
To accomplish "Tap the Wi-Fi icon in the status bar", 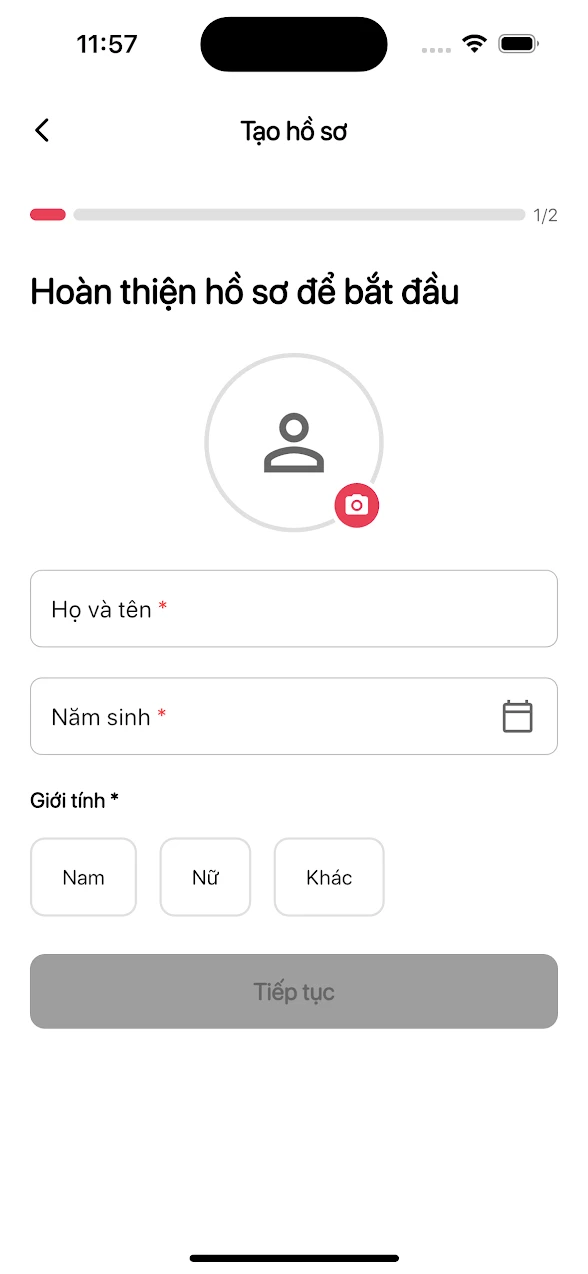I will pyautogui.click(x=473, y=44).
